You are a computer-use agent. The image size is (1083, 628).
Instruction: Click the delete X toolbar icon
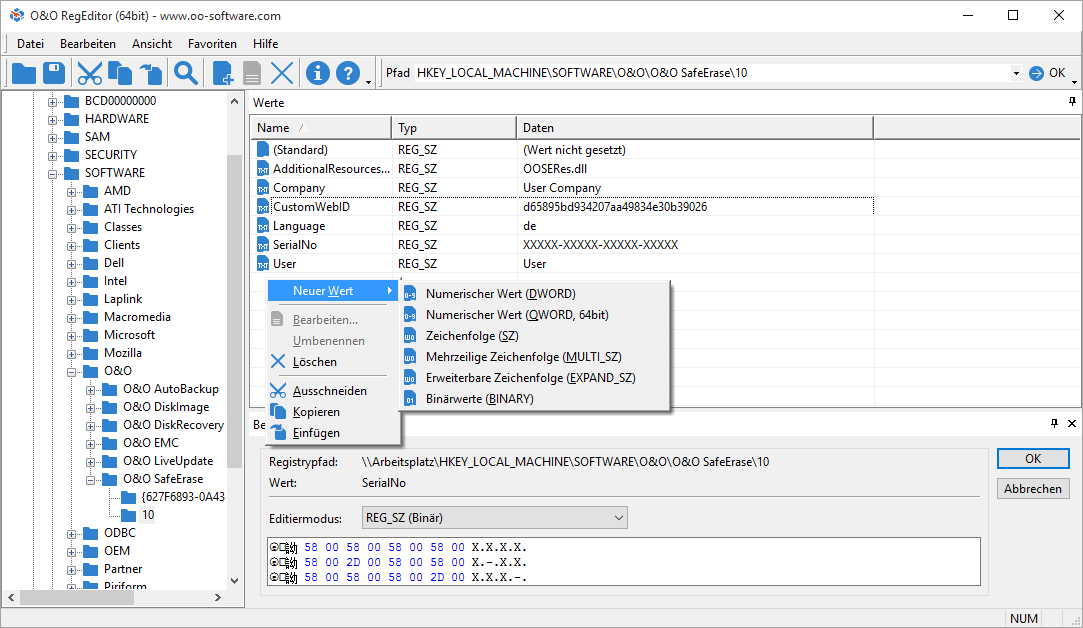click(282, 73)
